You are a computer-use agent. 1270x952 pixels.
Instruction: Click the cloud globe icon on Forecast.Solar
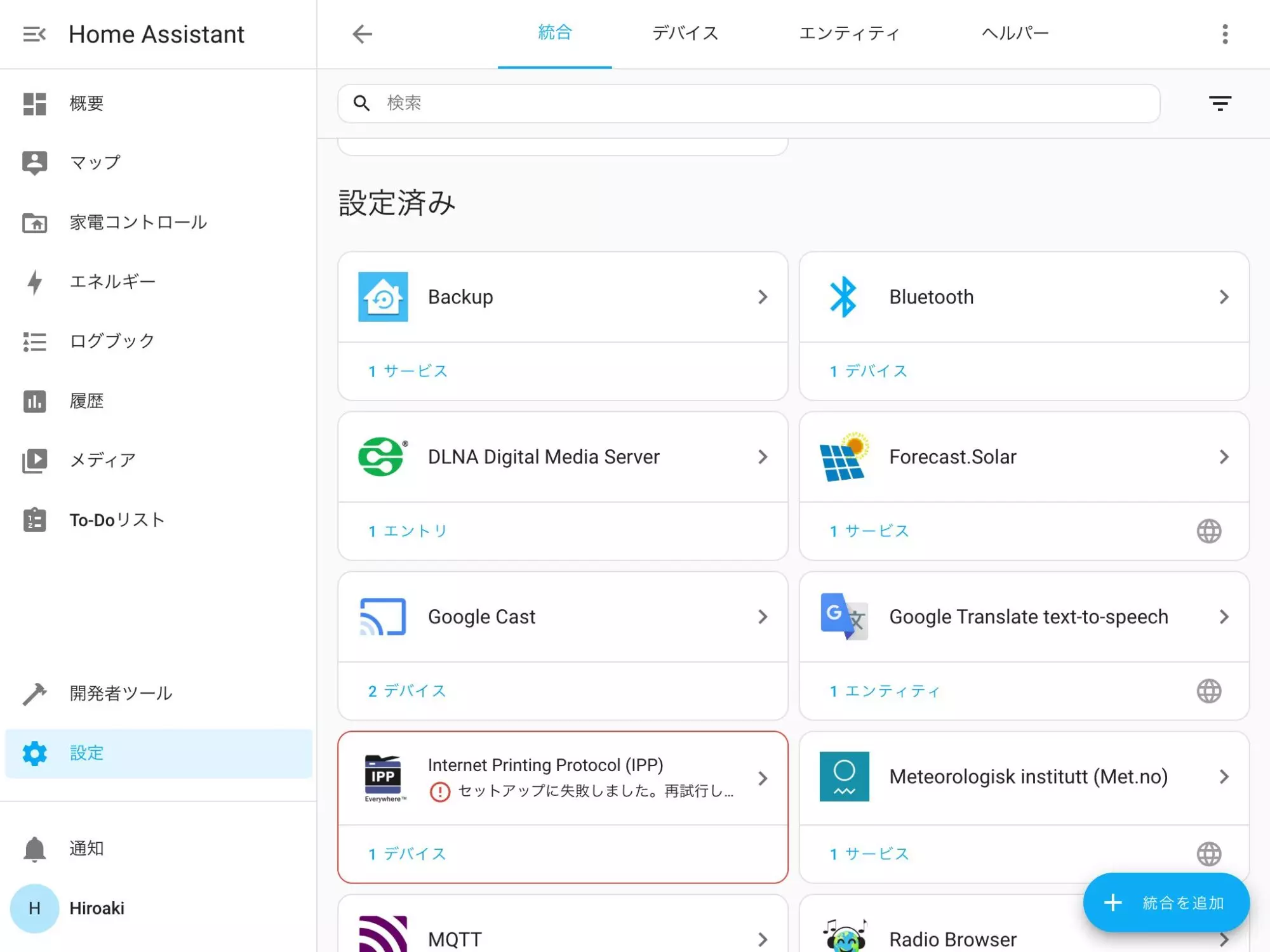(1209, 531)
